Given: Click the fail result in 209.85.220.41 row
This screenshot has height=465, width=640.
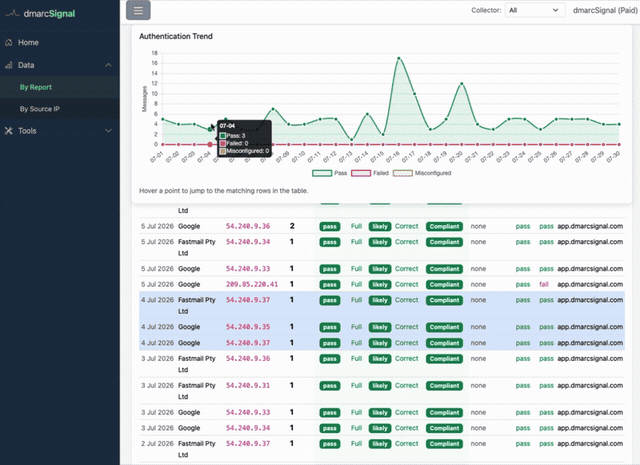Looking at the screenshot, I should point(544,284).
